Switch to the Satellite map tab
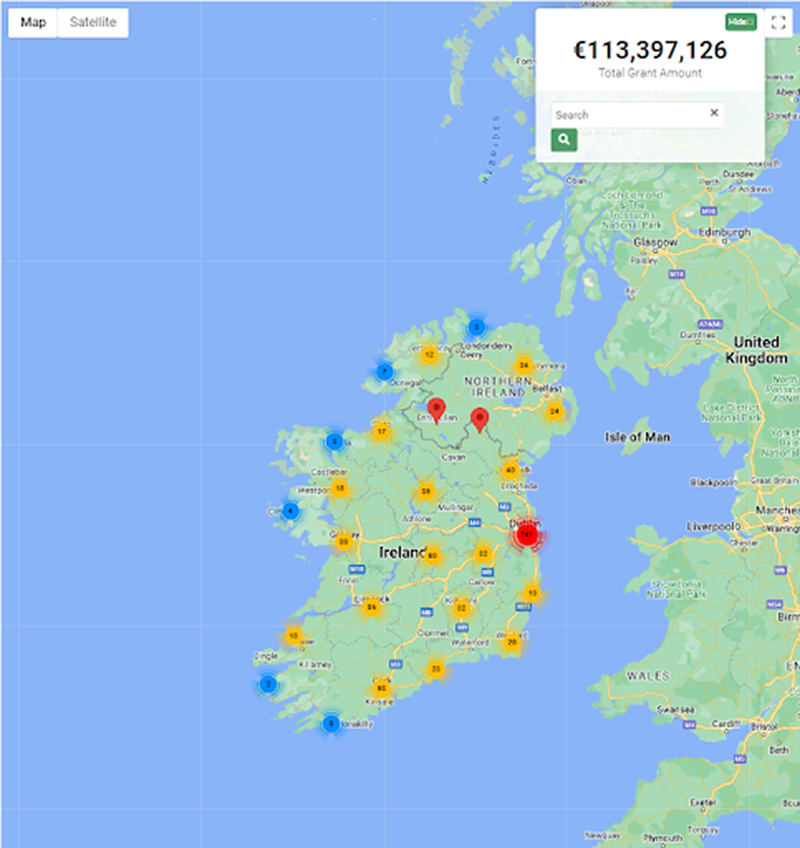This screenshot has height=848, width=800. (92, 21)
